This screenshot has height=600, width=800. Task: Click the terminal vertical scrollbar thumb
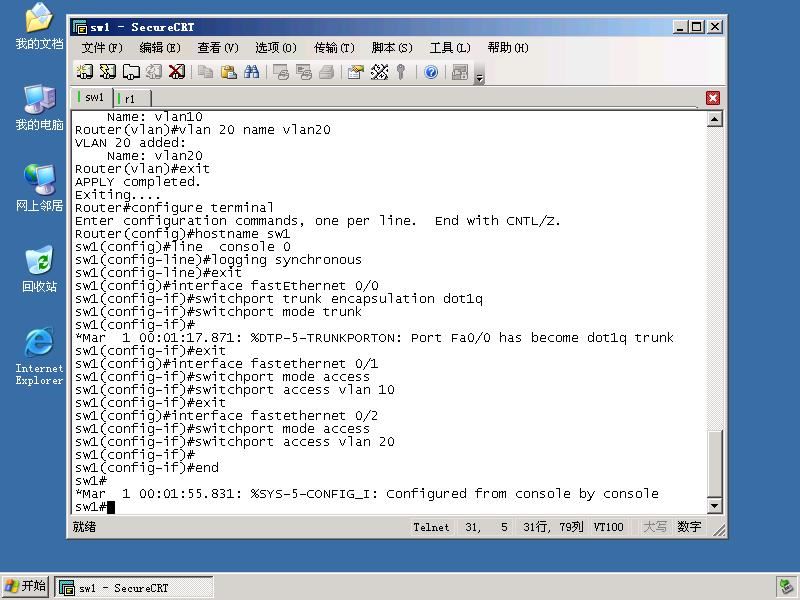coord(714,463)
